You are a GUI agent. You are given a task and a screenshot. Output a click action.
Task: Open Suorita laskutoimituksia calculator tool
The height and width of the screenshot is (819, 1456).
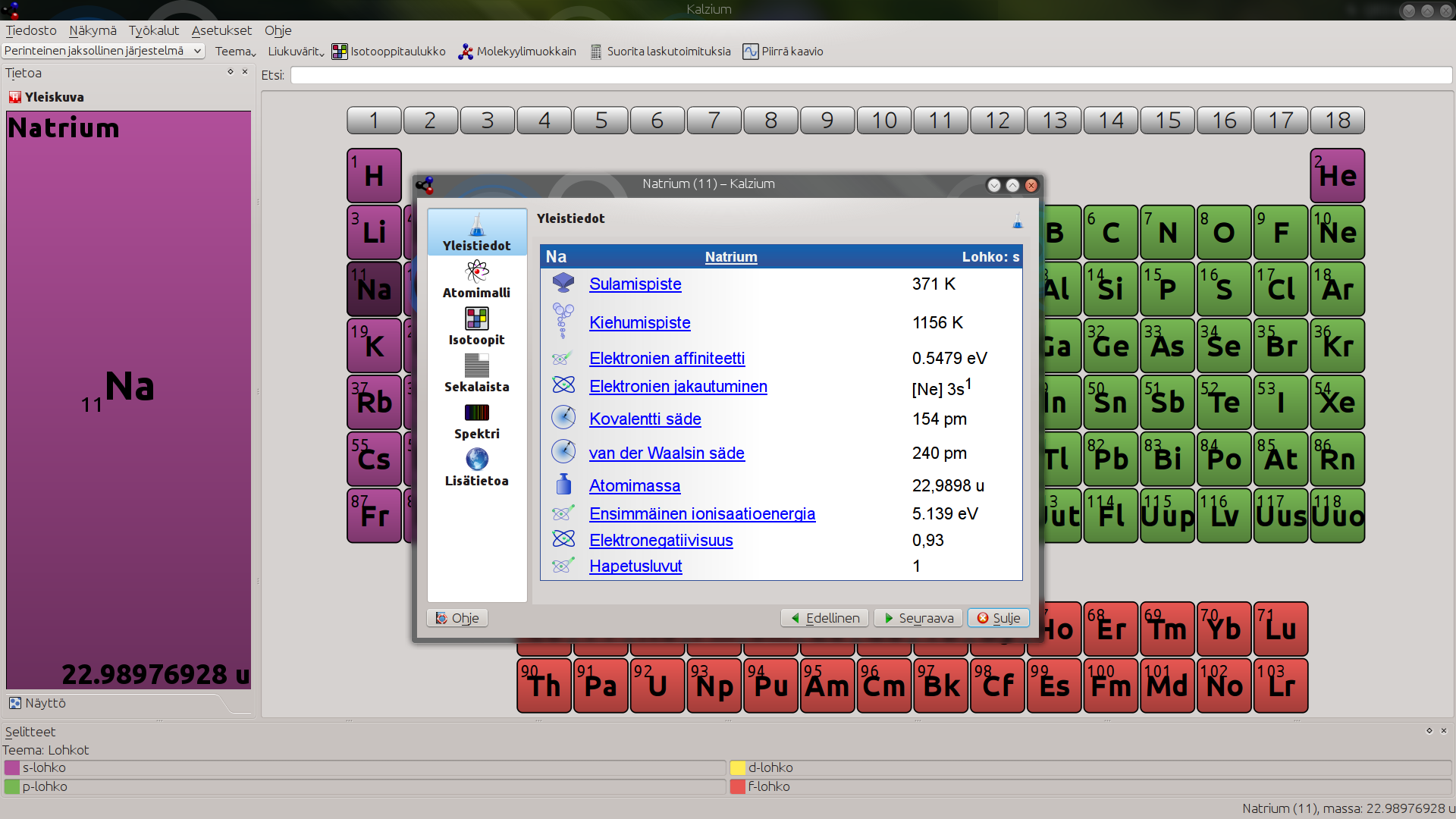[x=660, y=52]
